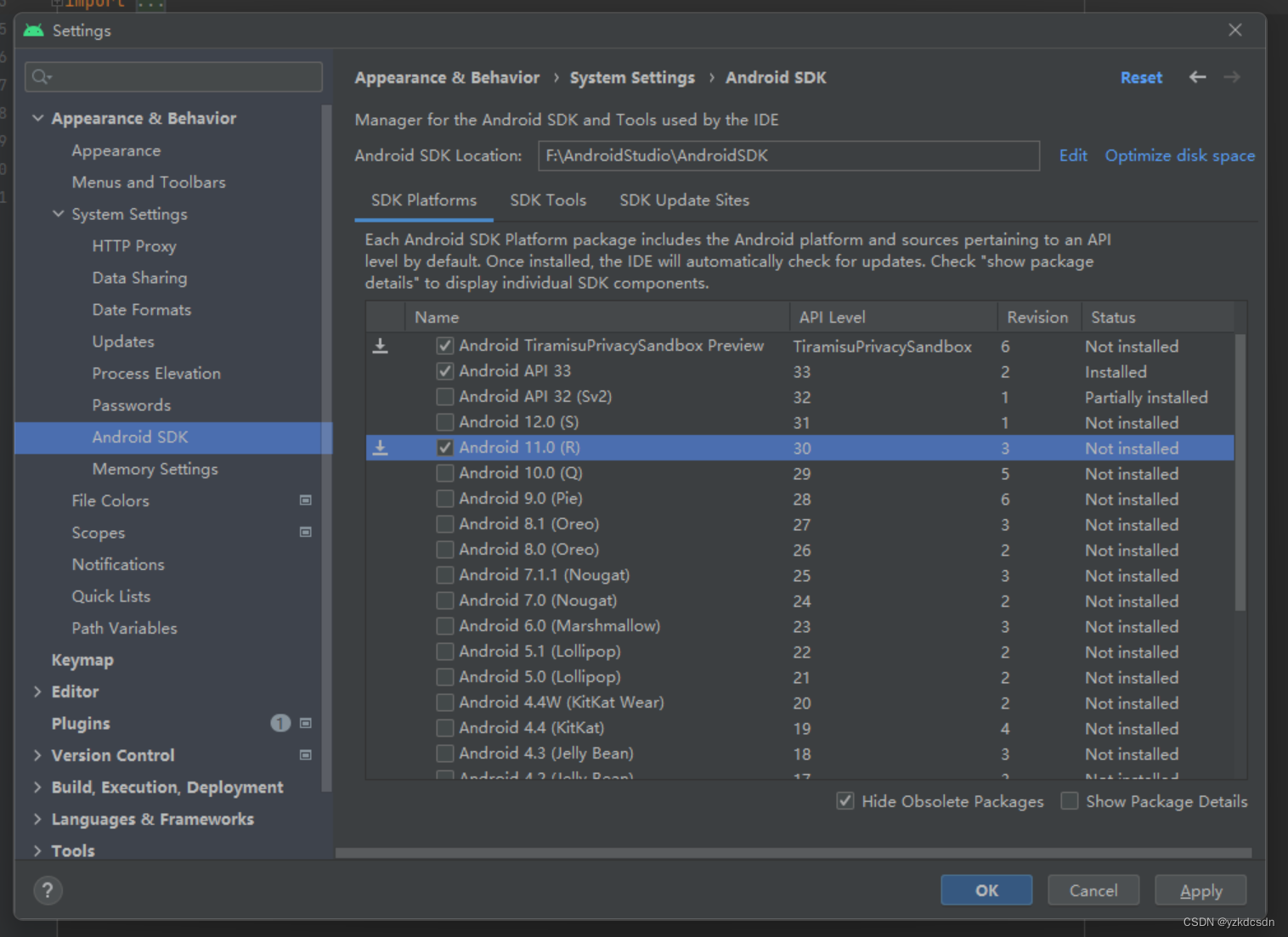This screenshot has width=1288, height=937.
Task: Click the Android Studio logo in title bar
Action: pyautogui.click(x=34, y=31)
